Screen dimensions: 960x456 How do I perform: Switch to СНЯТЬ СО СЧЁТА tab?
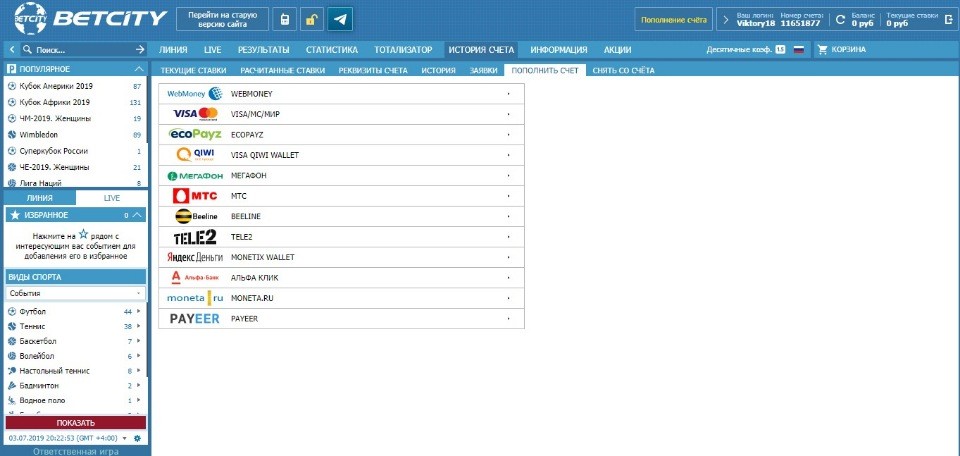(x=623, y=70)
